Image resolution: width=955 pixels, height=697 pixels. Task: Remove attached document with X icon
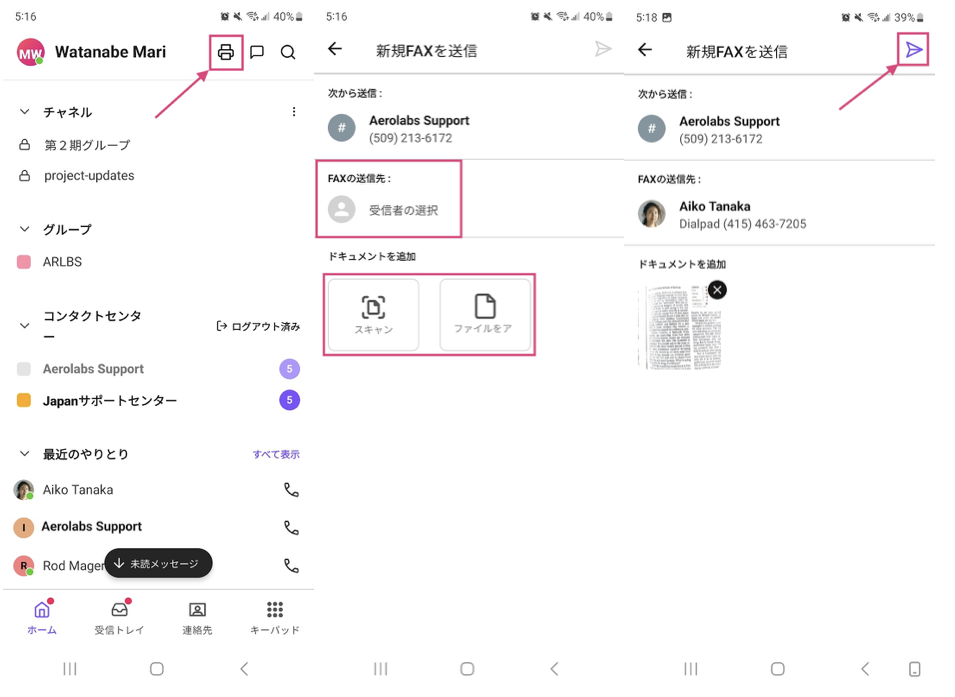coord(717,290)
